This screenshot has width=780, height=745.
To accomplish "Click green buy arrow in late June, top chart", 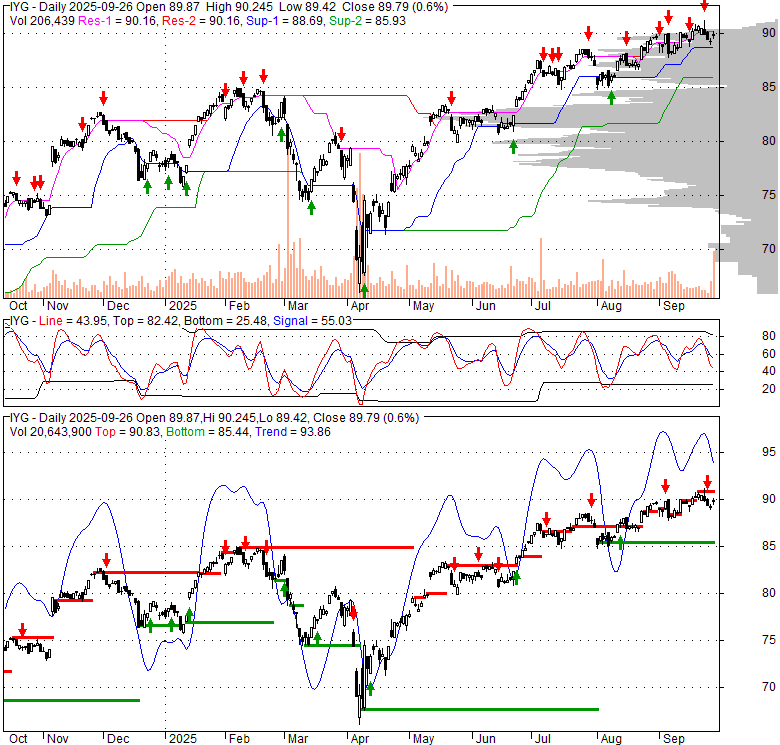I will 513,146.
